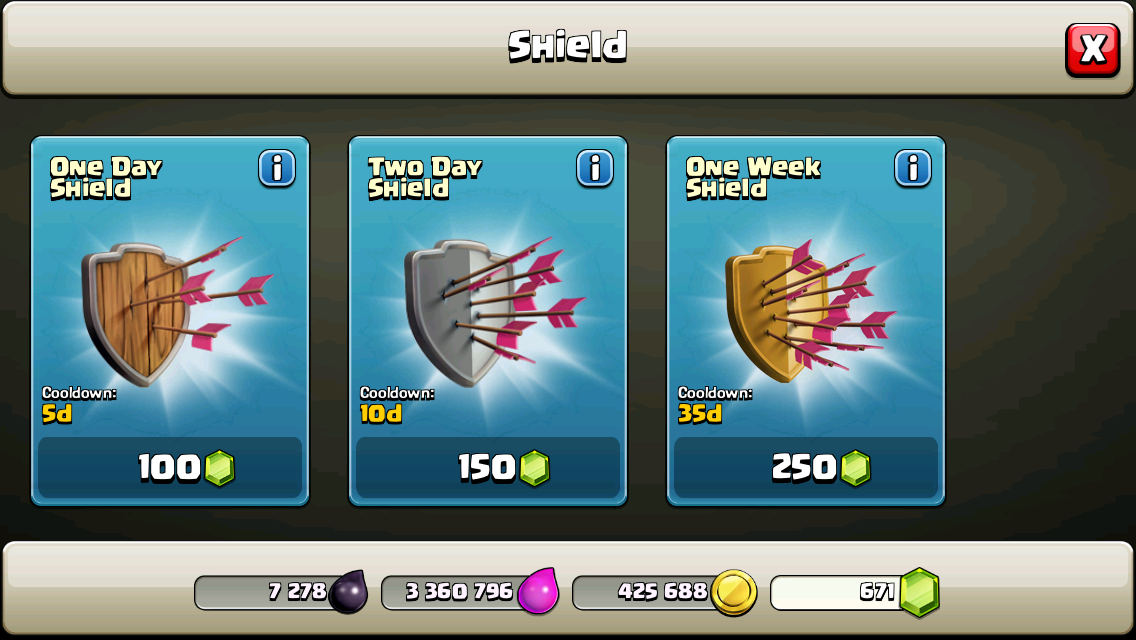Select the dark elixir counter showing 7 278
This screenshot has height=640, width=1136.
tap(281, 592)
